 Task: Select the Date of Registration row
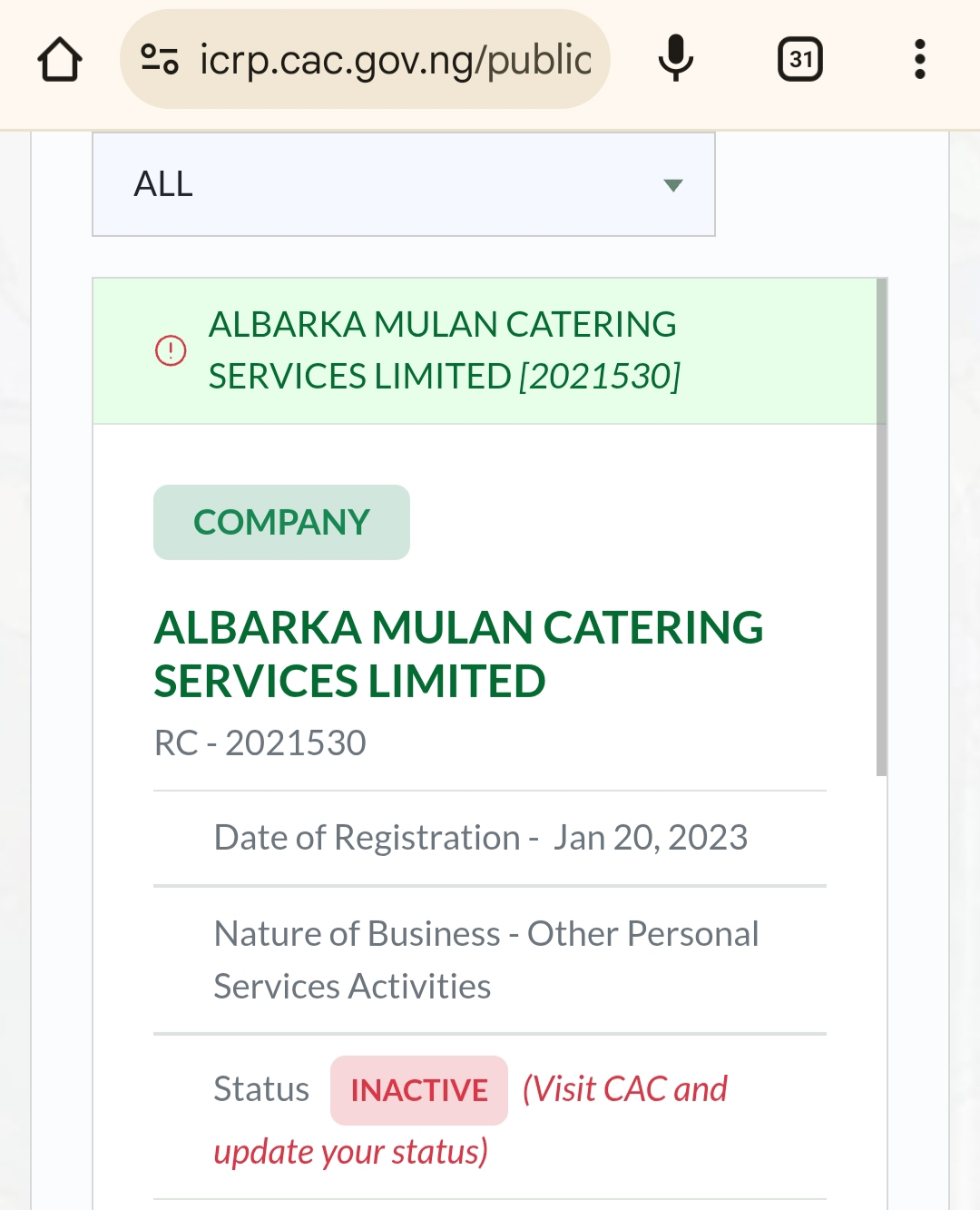pyautogui.click(x=481, y=838)
